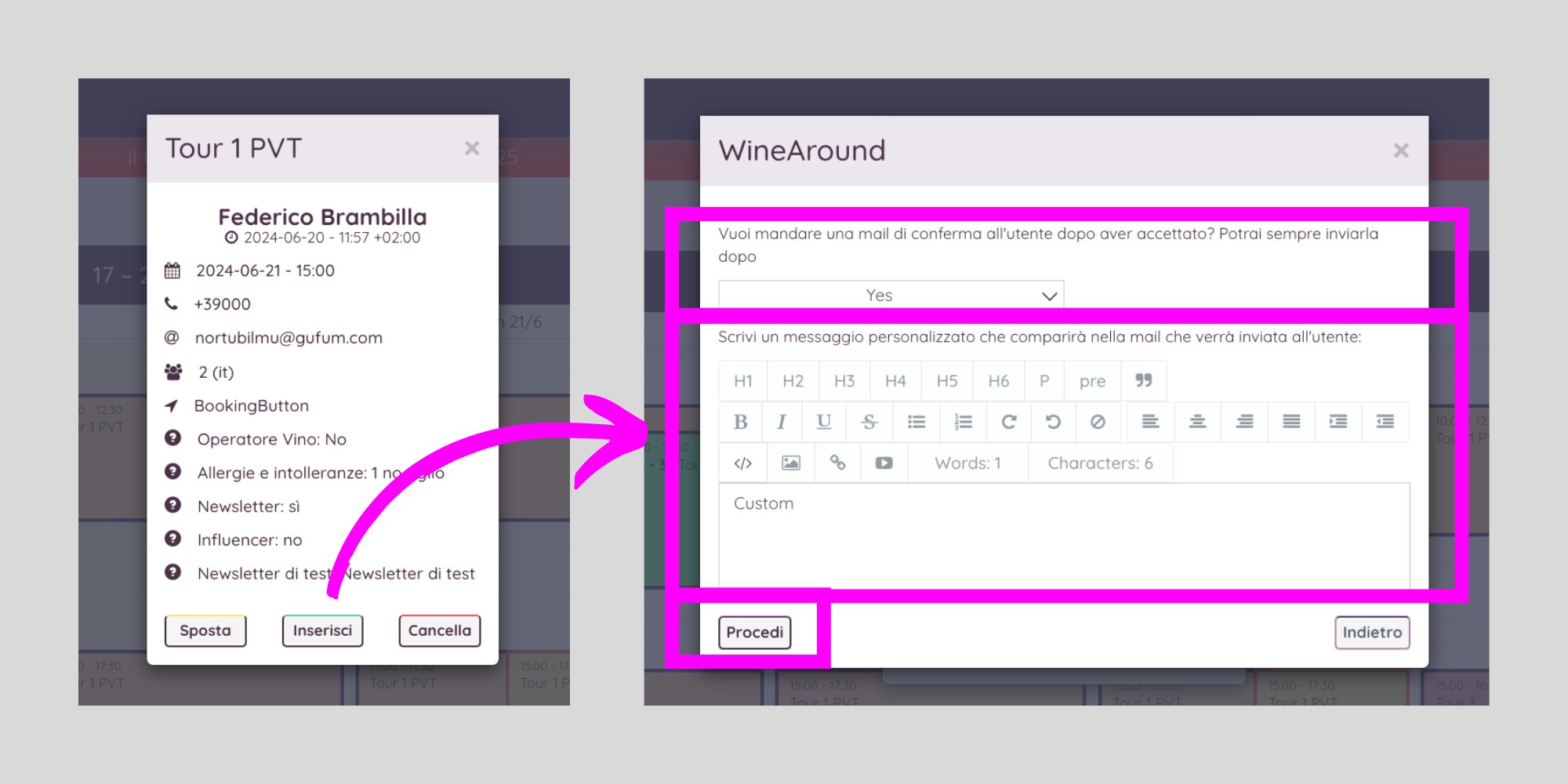Click the Indietro button
Image resolution: width=1568 pixels, height=784 pixels.
click(1372, 633)
